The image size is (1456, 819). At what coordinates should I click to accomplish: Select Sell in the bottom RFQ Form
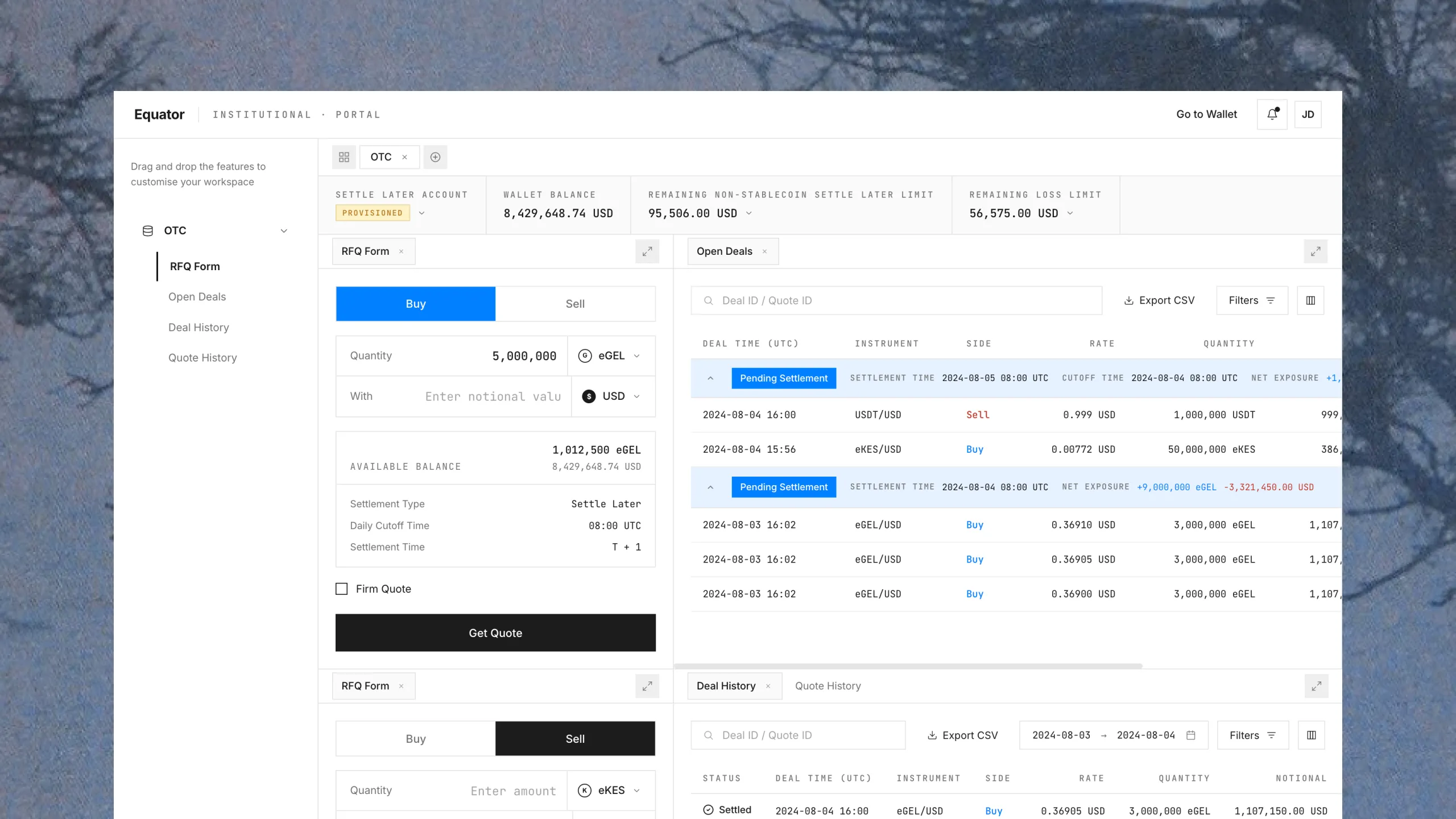[x=575, y=739]
